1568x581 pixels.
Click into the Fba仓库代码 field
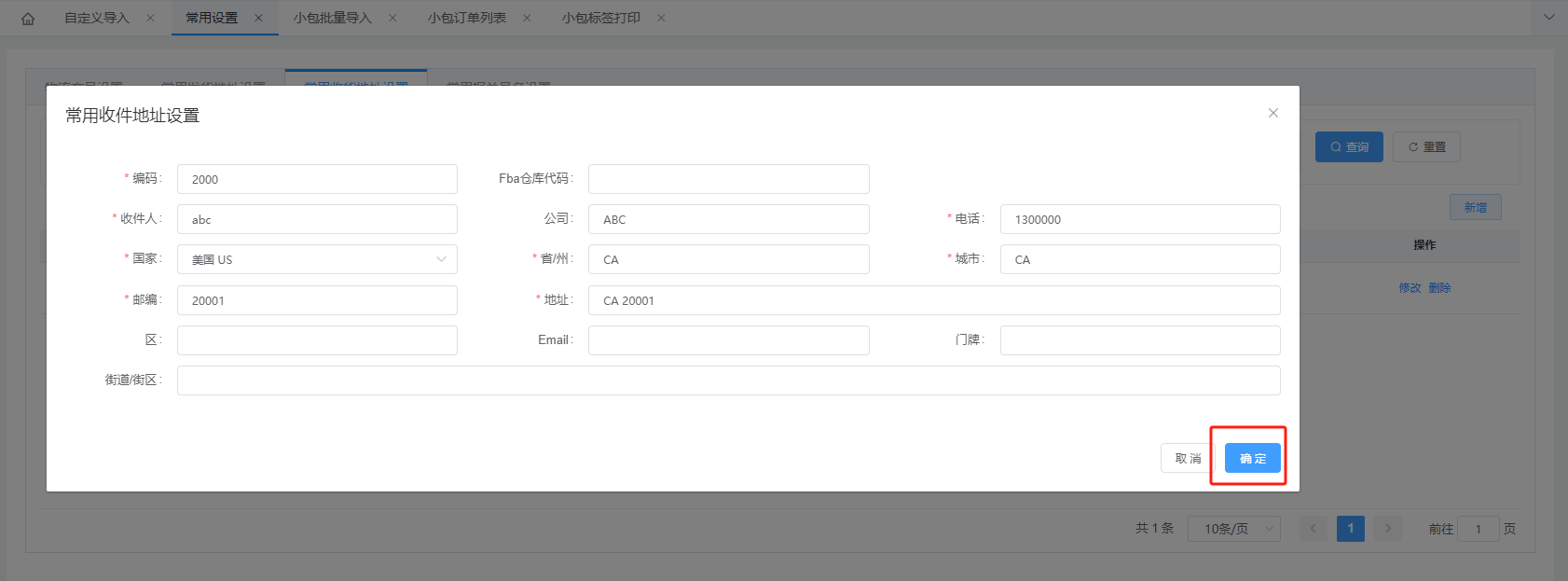coord(728,179)
